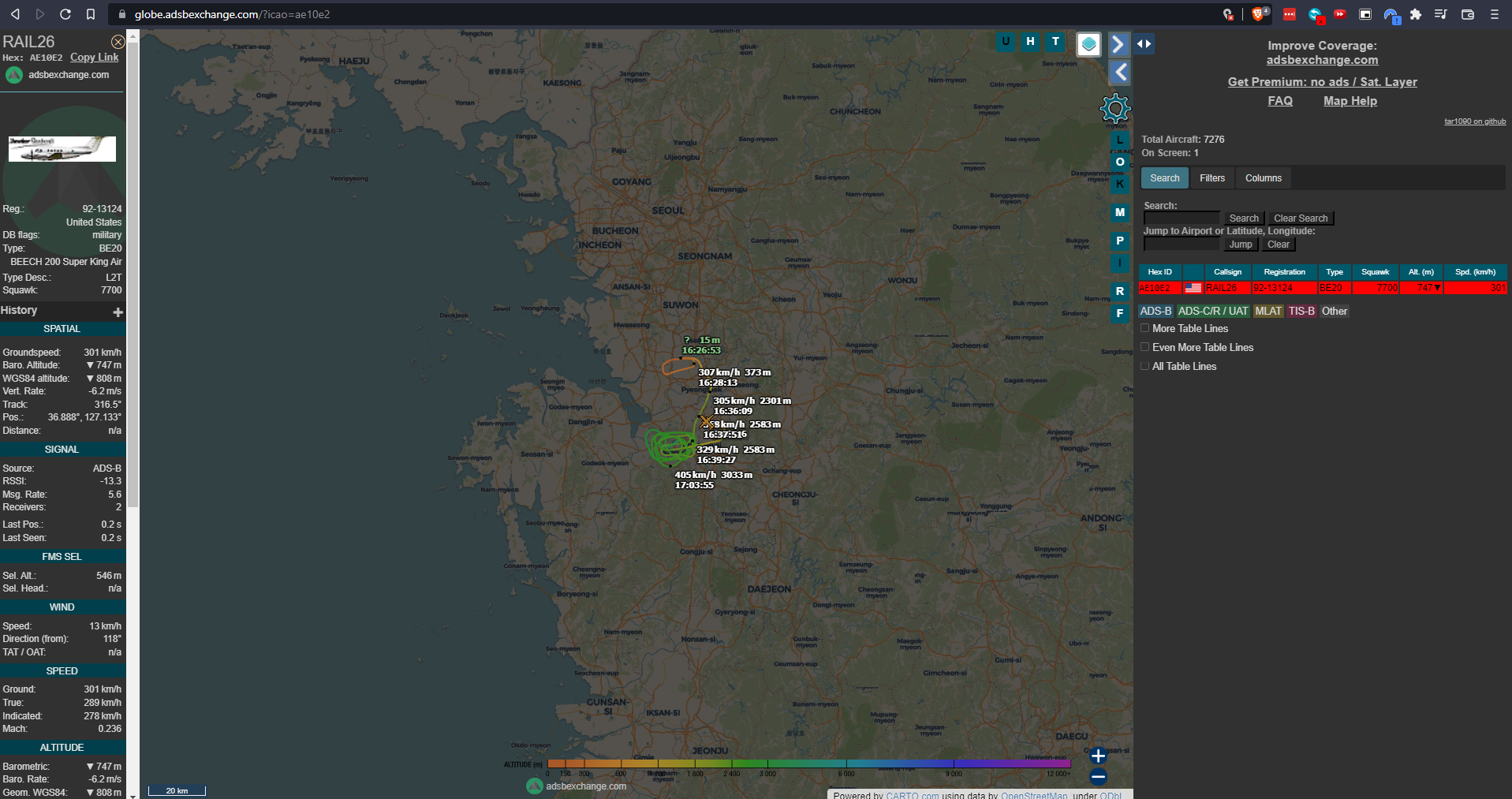
Task: Click the bookmark icon in browser toolbar
Action: tap(91, 14)
